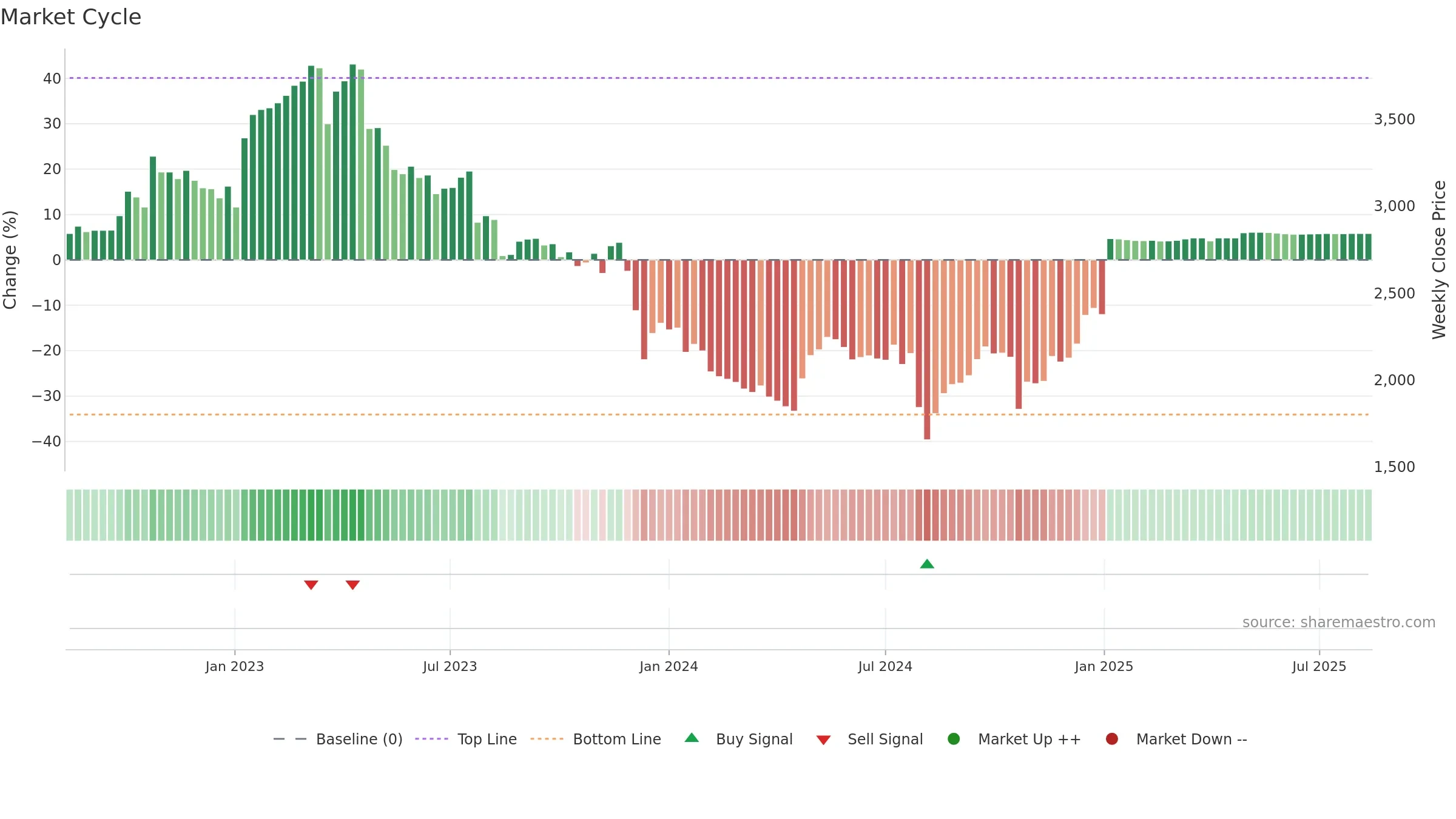
Task: Toggle the Top Line legend entry
Action: (x=466, y=739)
